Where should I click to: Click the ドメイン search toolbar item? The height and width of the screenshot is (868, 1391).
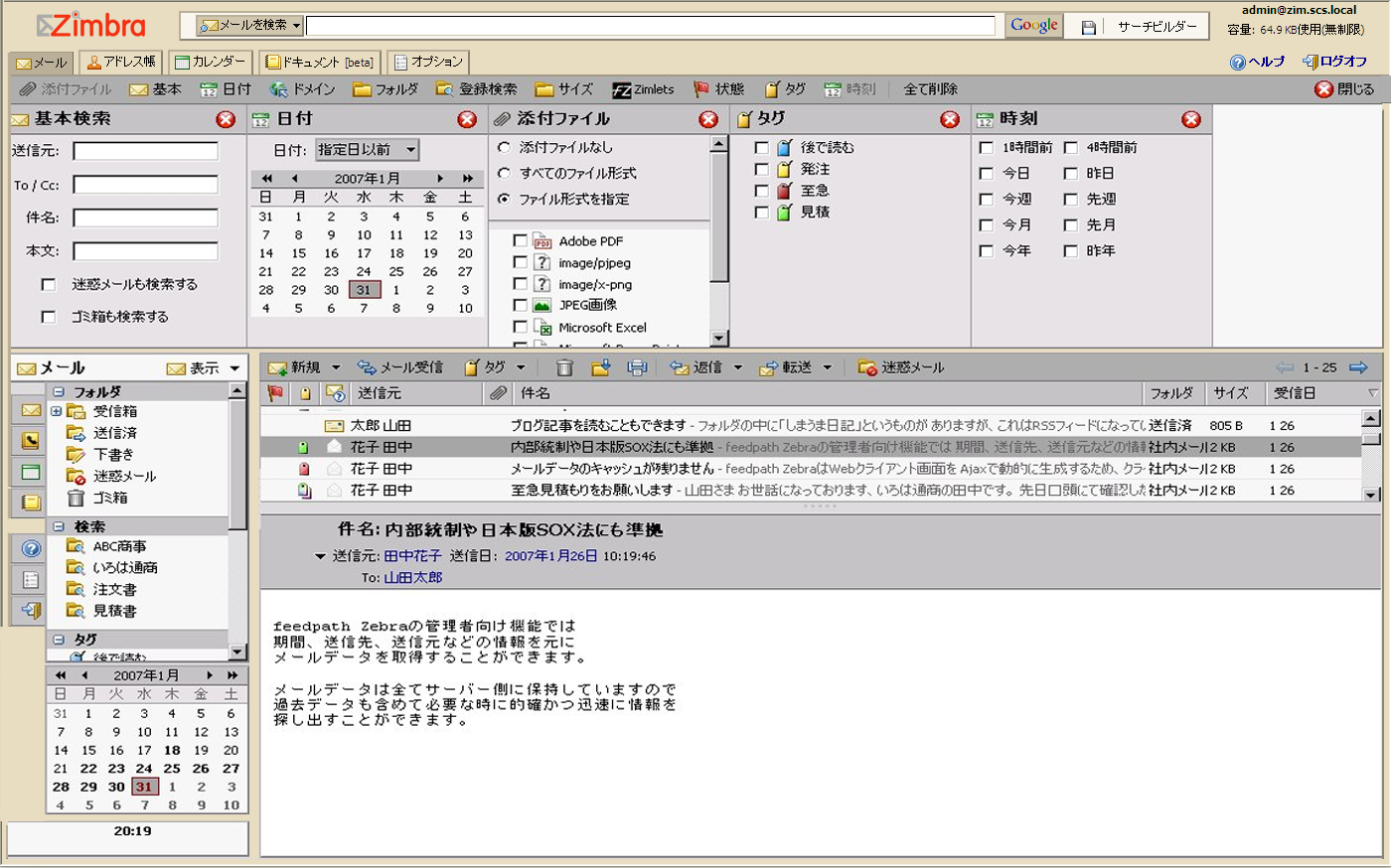coord(302,89)
